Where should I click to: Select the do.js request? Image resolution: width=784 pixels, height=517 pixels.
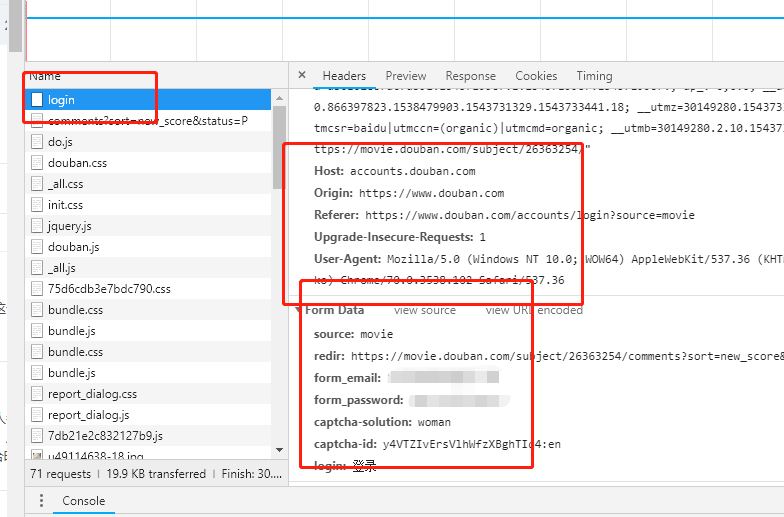coord(148,142)
